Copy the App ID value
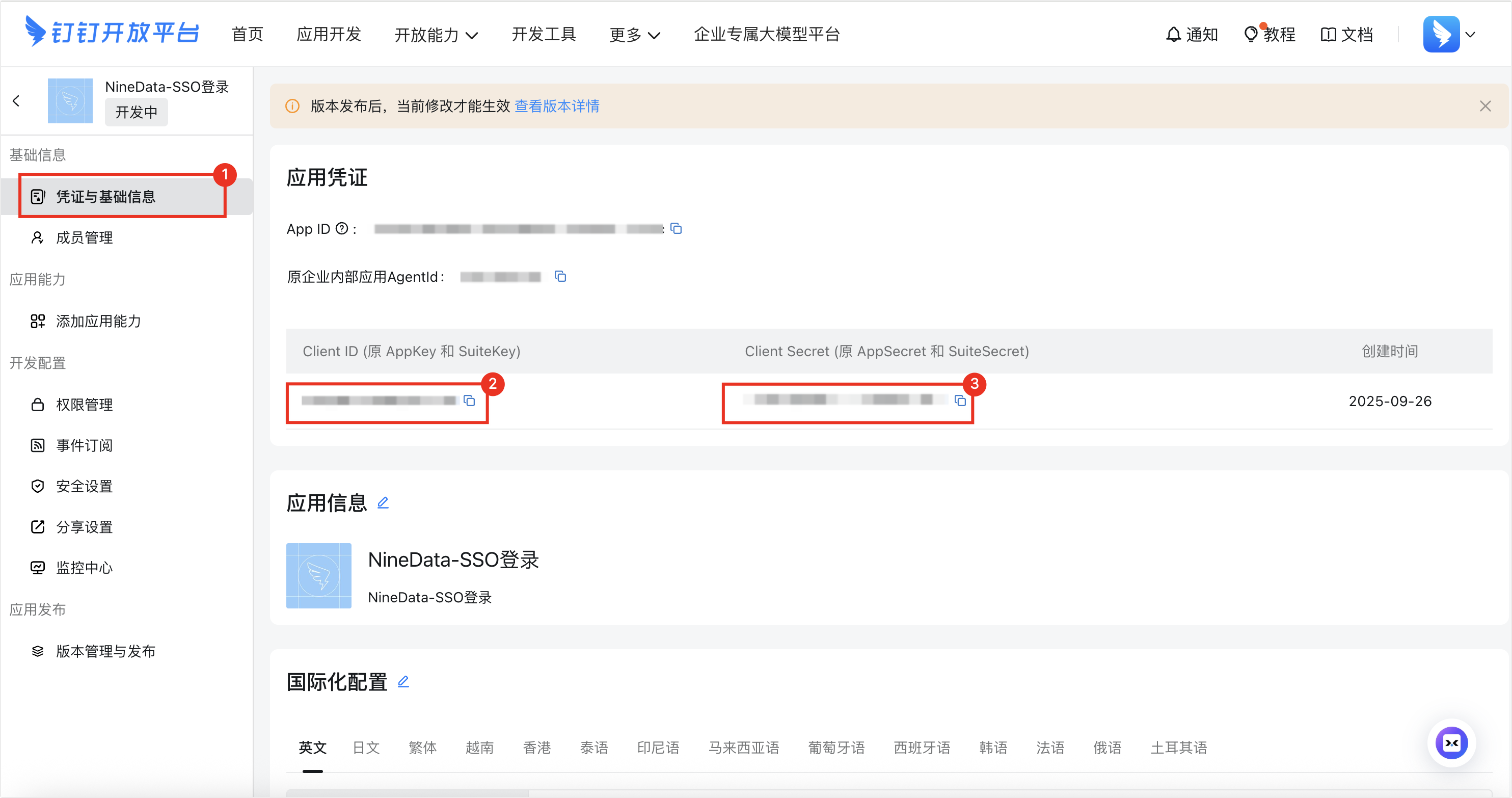 click(x=676, y=228)
